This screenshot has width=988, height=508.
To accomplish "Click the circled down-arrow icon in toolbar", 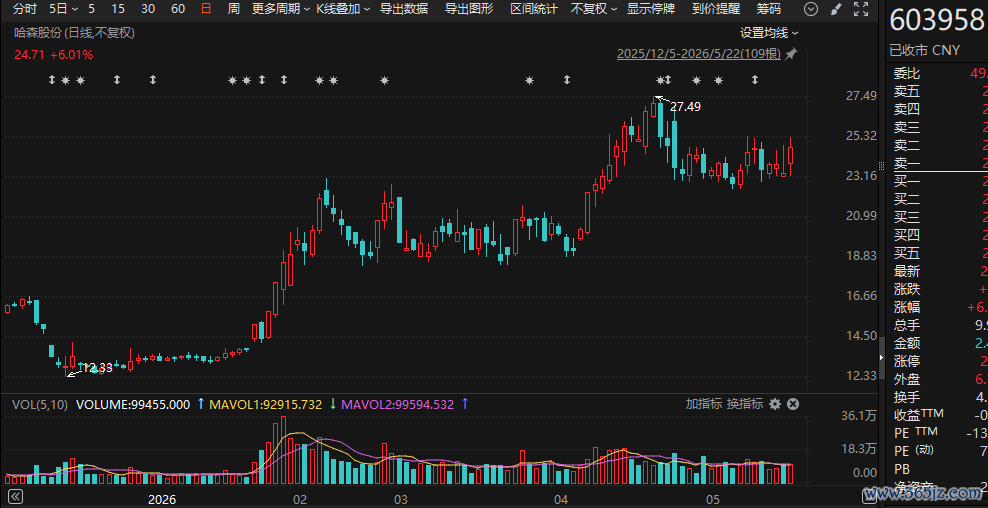I will click(x=812, y=9).
